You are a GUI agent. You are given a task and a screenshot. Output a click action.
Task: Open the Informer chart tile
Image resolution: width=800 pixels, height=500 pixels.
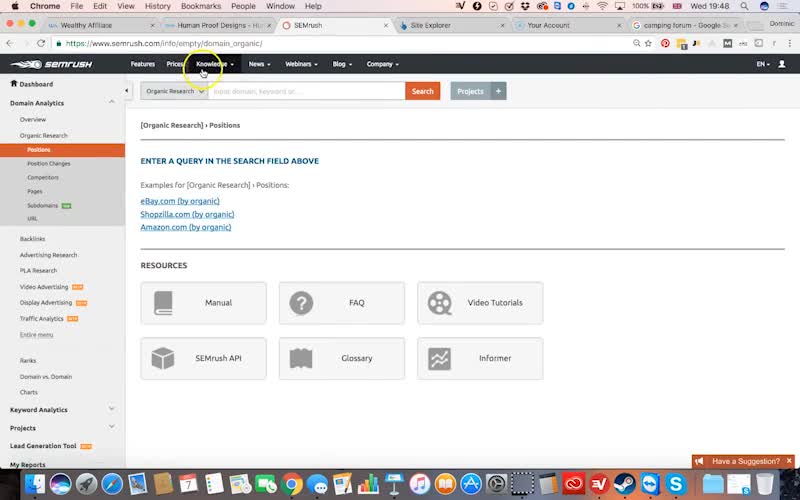click(480, 358)
